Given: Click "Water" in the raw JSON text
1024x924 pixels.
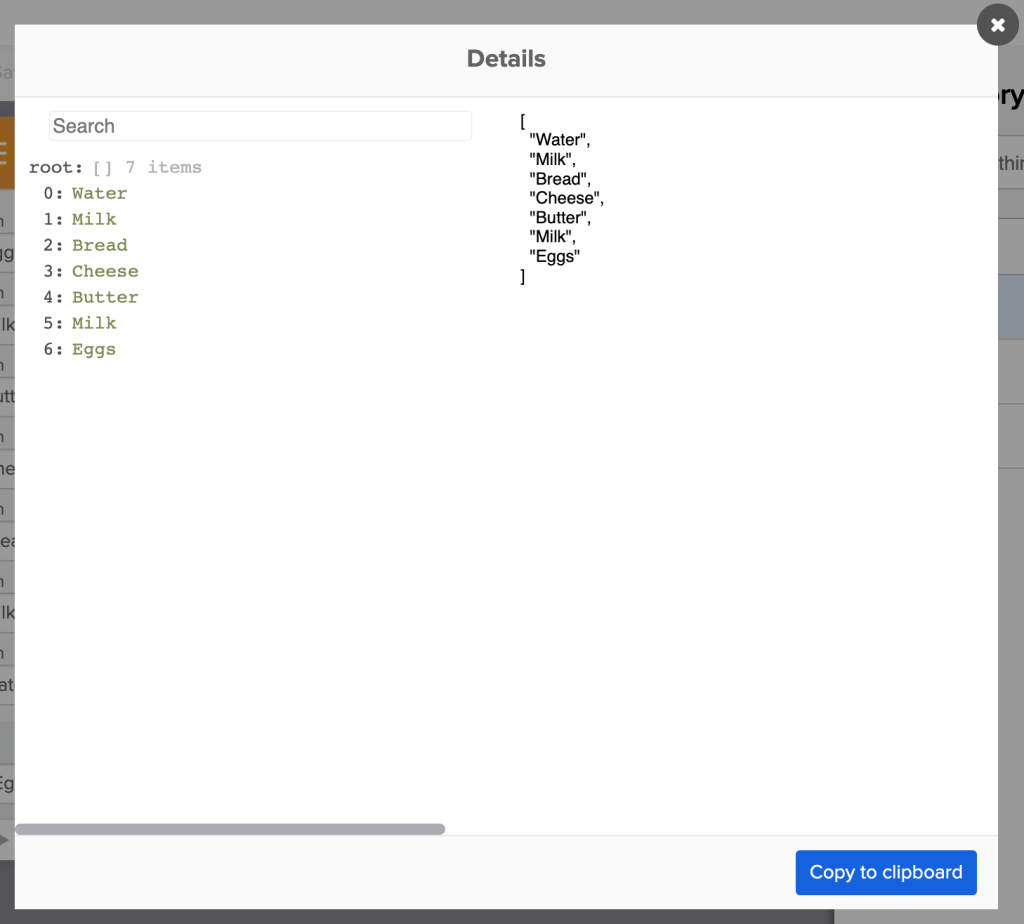Looking at the screenshot, I should [x=559, y=141].
